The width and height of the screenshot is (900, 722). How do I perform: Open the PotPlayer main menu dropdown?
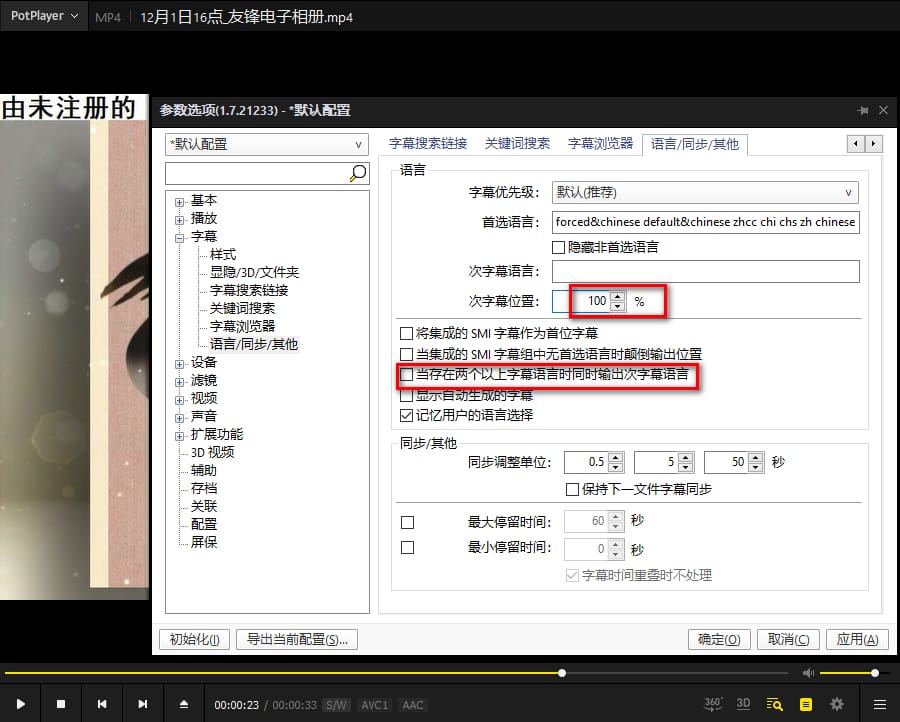44,16
